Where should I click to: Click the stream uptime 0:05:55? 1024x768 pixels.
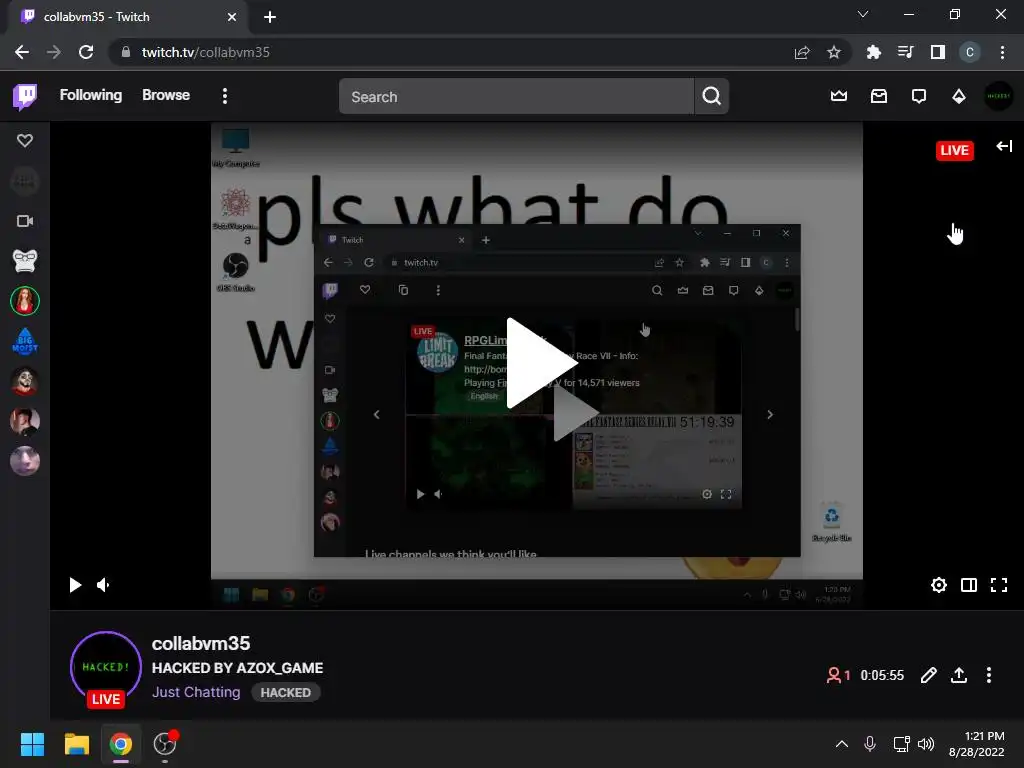pyautogui.click(x=882, y=675)
